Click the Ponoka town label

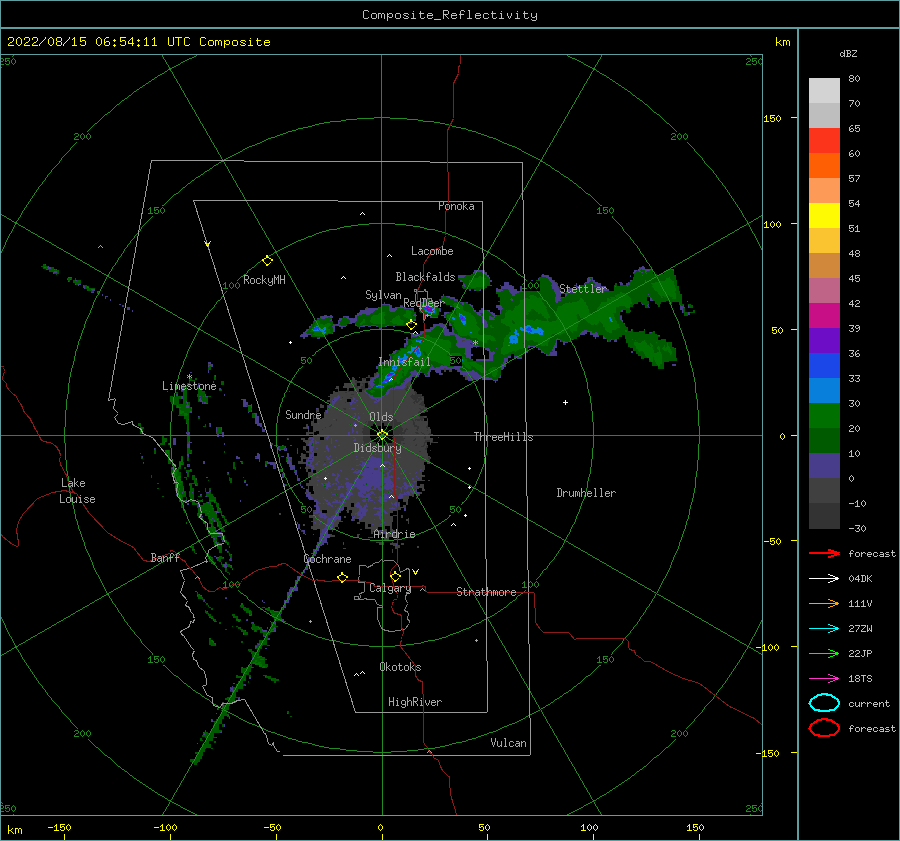pos(456,206)
